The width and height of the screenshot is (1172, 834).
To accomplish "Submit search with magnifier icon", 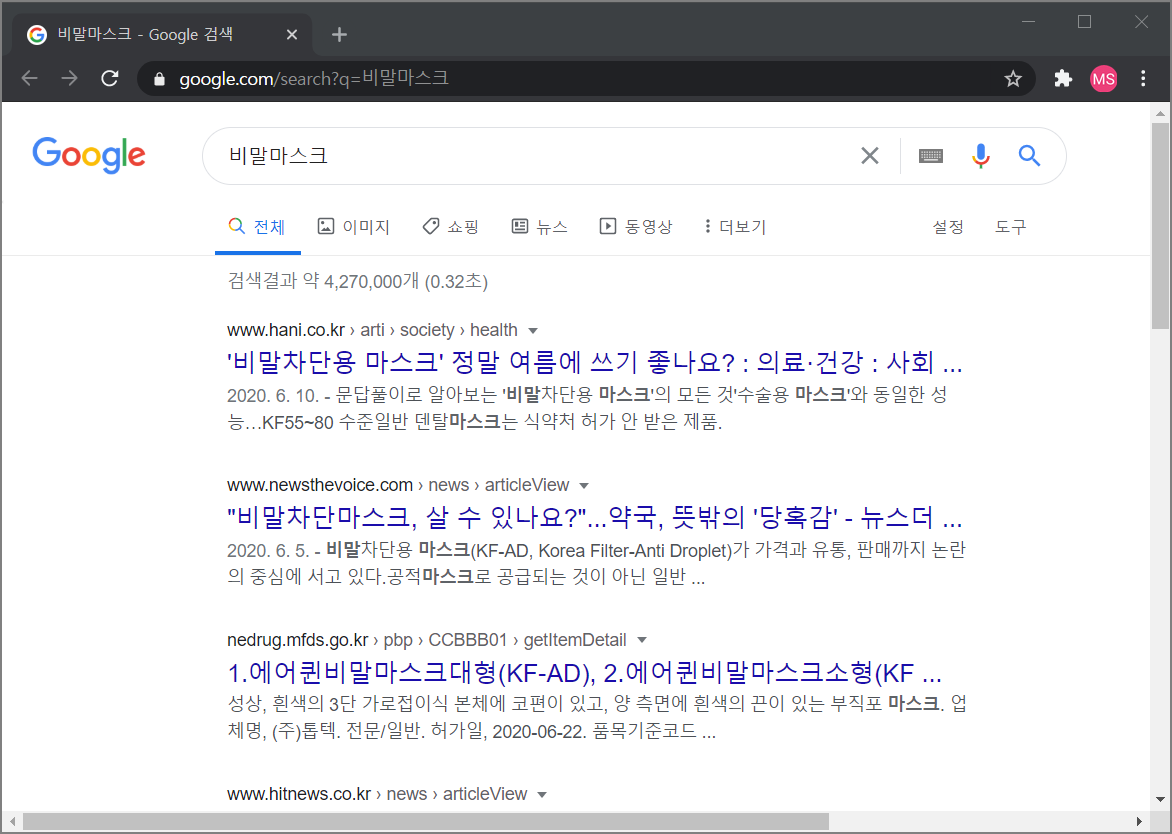I will pyautogui.click(x=1029, y=155).
